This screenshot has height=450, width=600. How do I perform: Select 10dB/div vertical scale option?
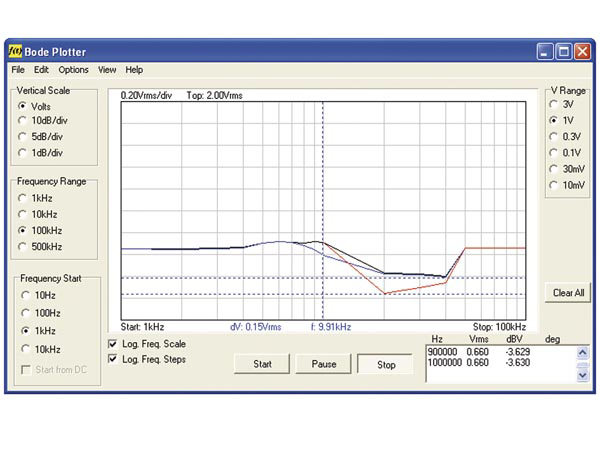[43, 121]
